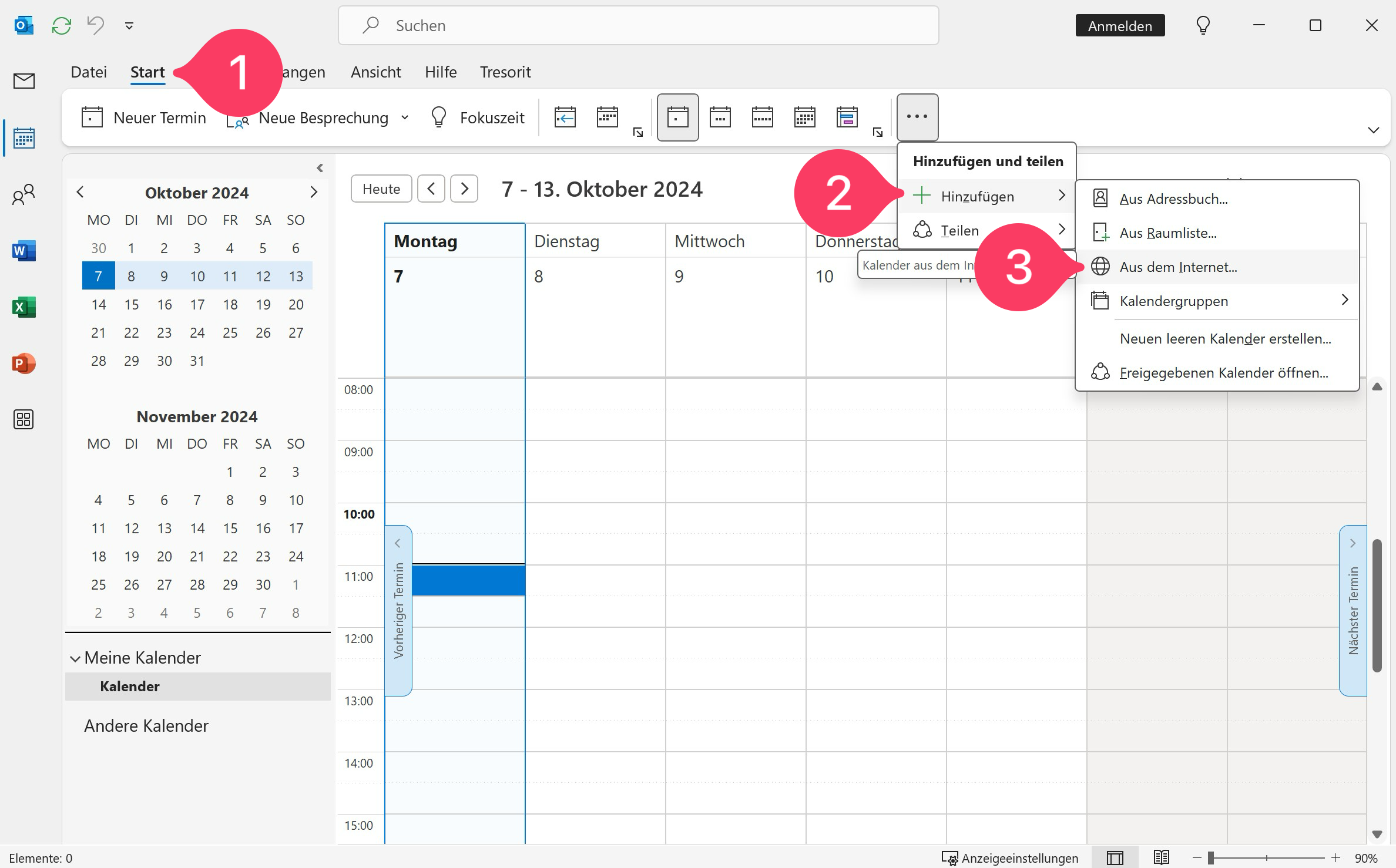Open the People contacts icon
This screenshot has width=1396, height=868.
(24, 194)
